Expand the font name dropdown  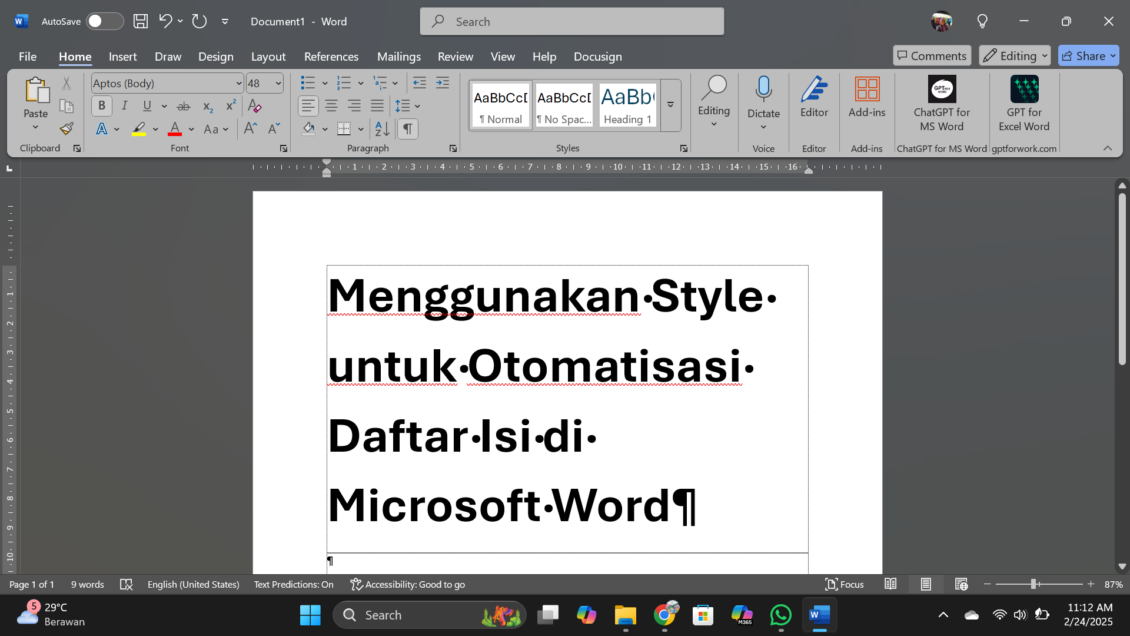[238, 84]
